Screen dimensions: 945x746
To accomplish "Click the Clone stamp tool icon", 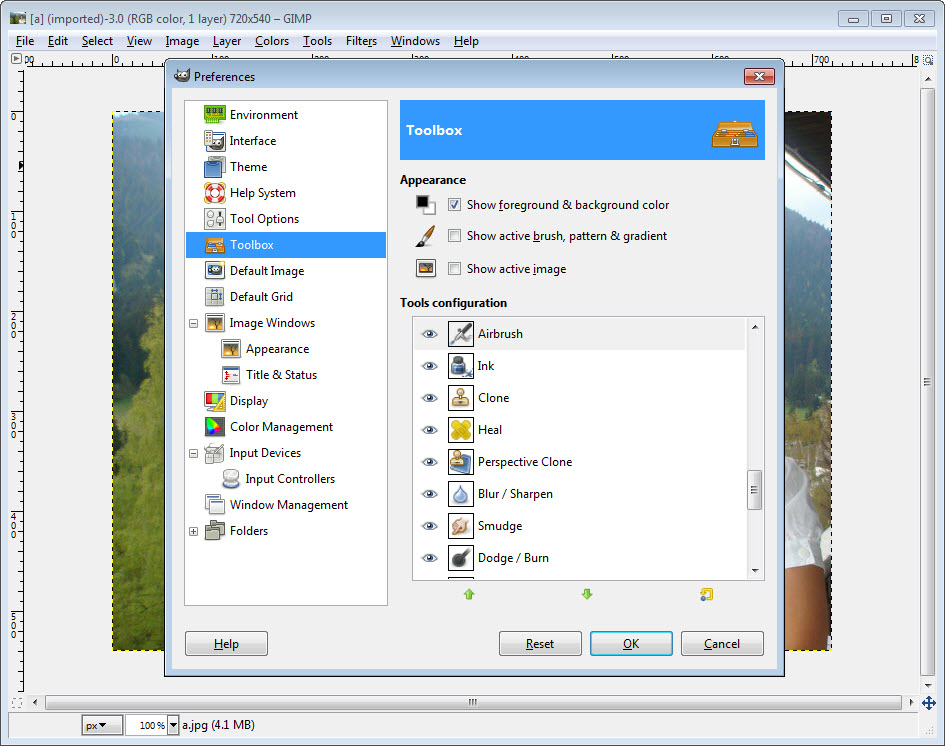I will [x=460, y=398].
